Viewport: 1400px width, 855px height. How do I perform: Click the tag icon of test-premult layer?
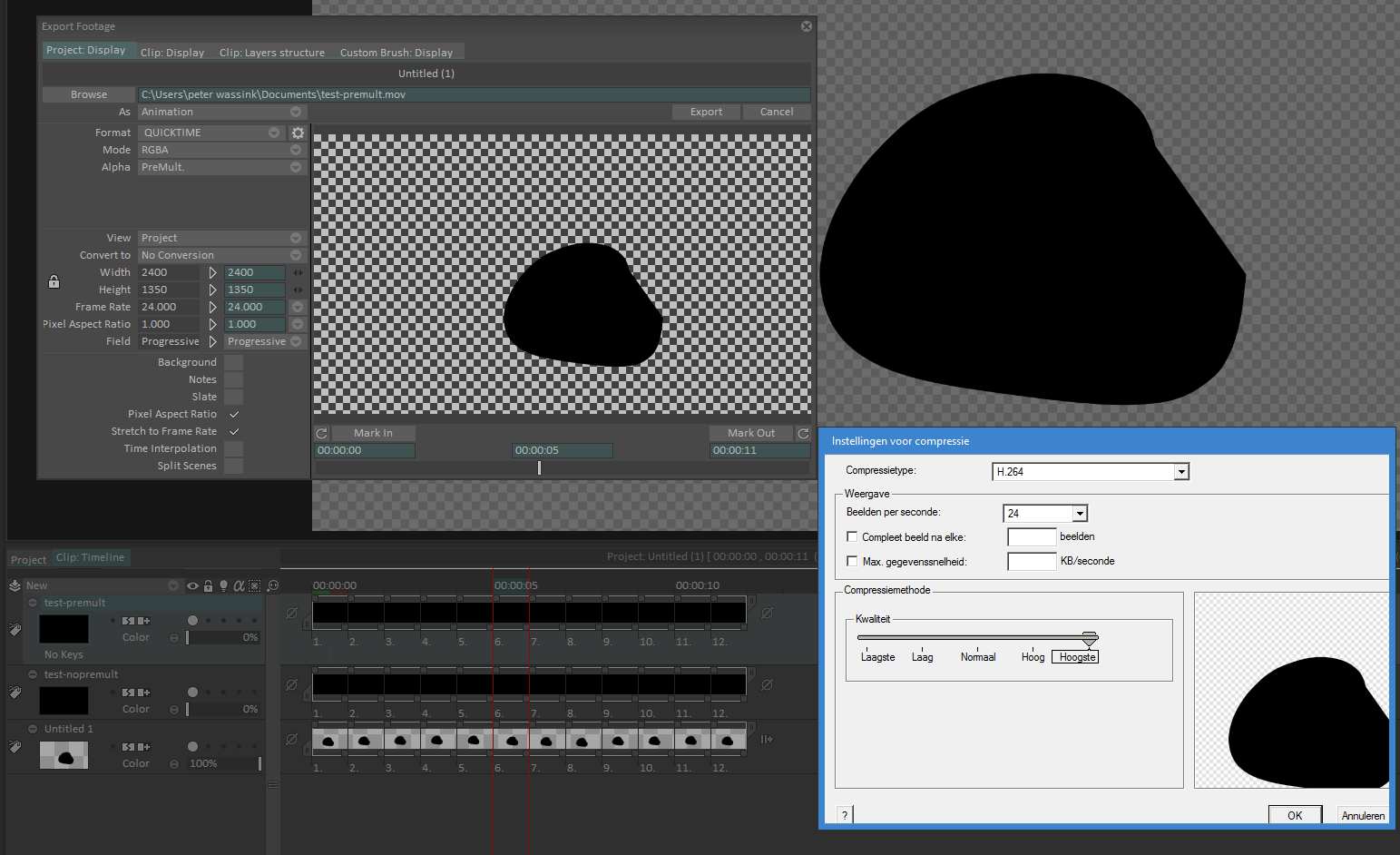(x=15, y=629)
